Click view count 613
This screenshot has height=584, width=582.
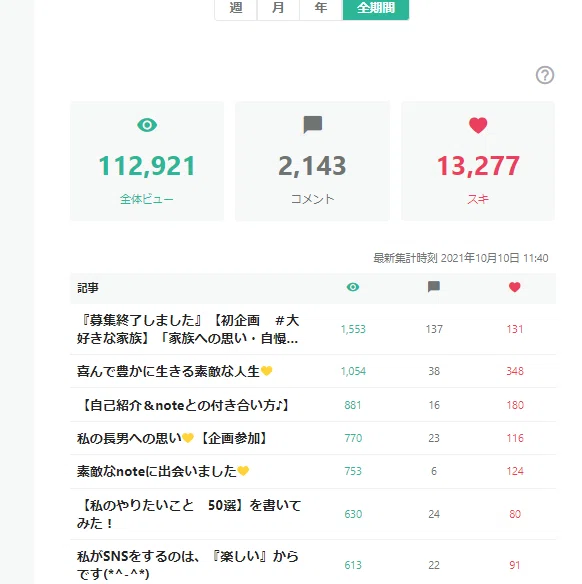tap(353, 565)
